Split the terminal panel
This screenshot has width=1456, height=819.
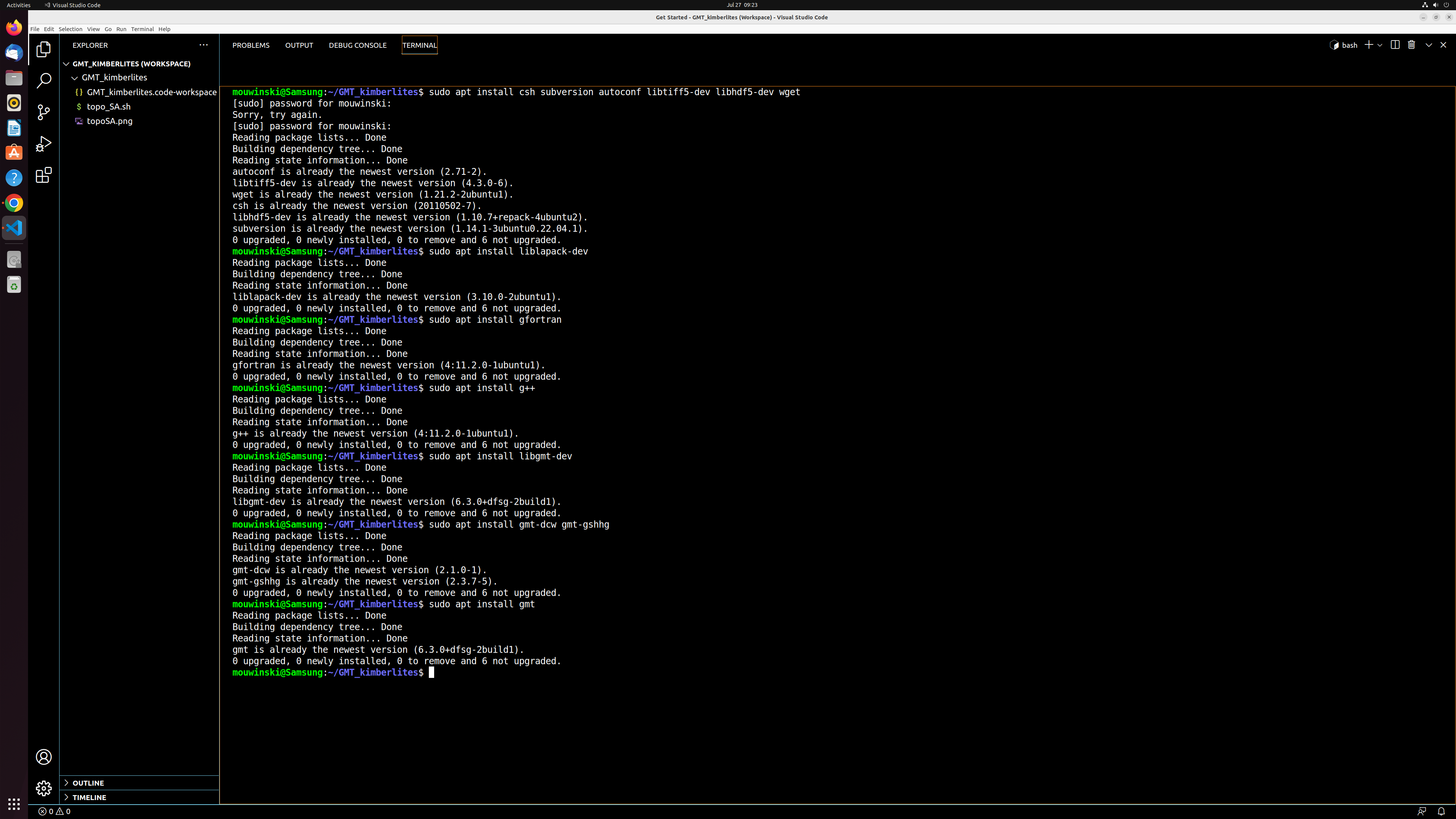[x=1395, y=45]
